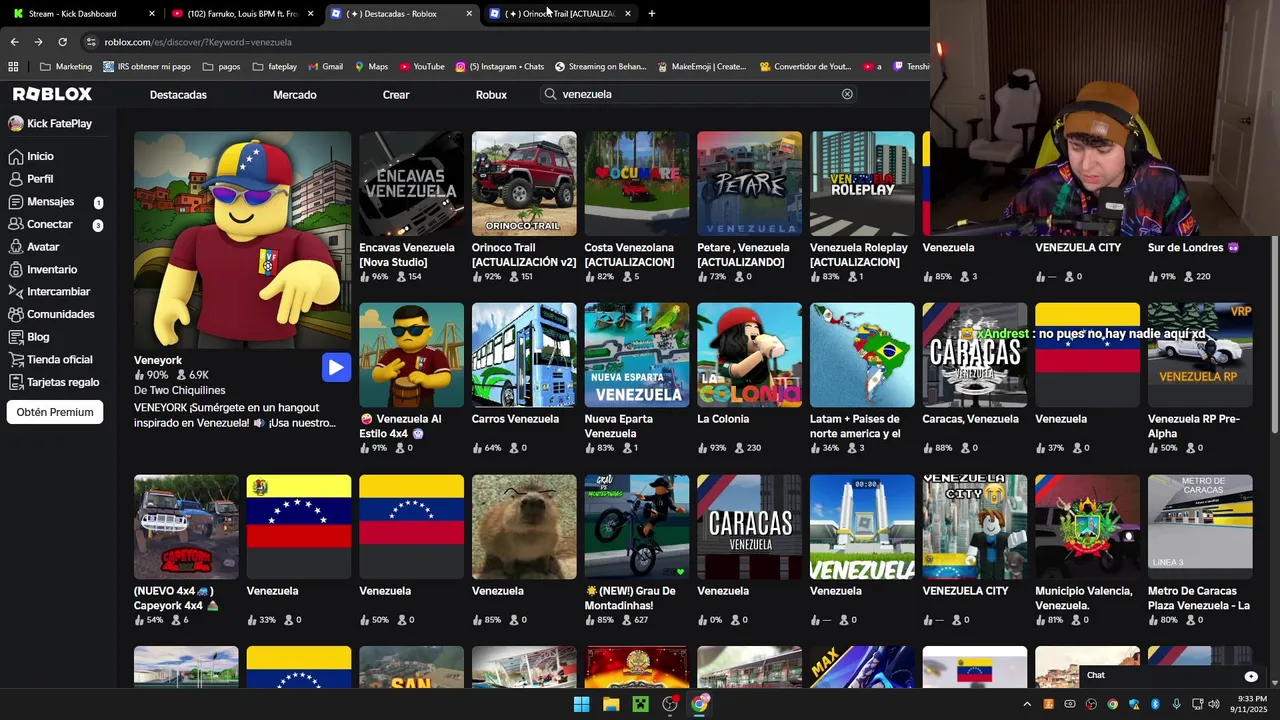Click the browser address bar URL
The width and height of the screenshot is (1280, 720).
[x=198, y=42]
